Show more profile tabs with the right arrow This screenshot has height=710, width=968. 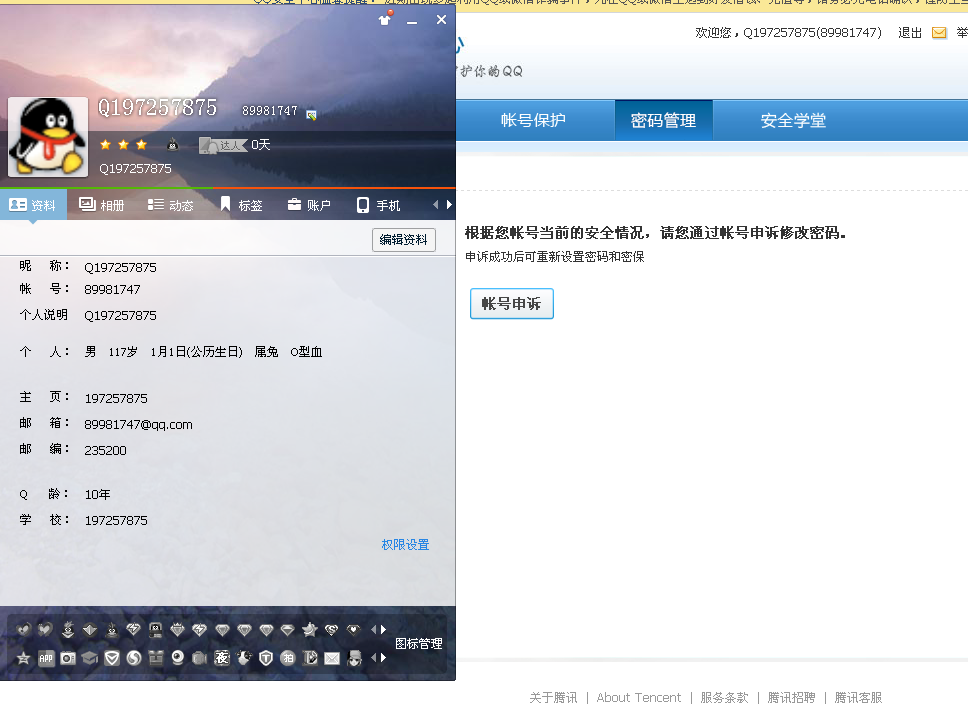[x=449, y=204]
